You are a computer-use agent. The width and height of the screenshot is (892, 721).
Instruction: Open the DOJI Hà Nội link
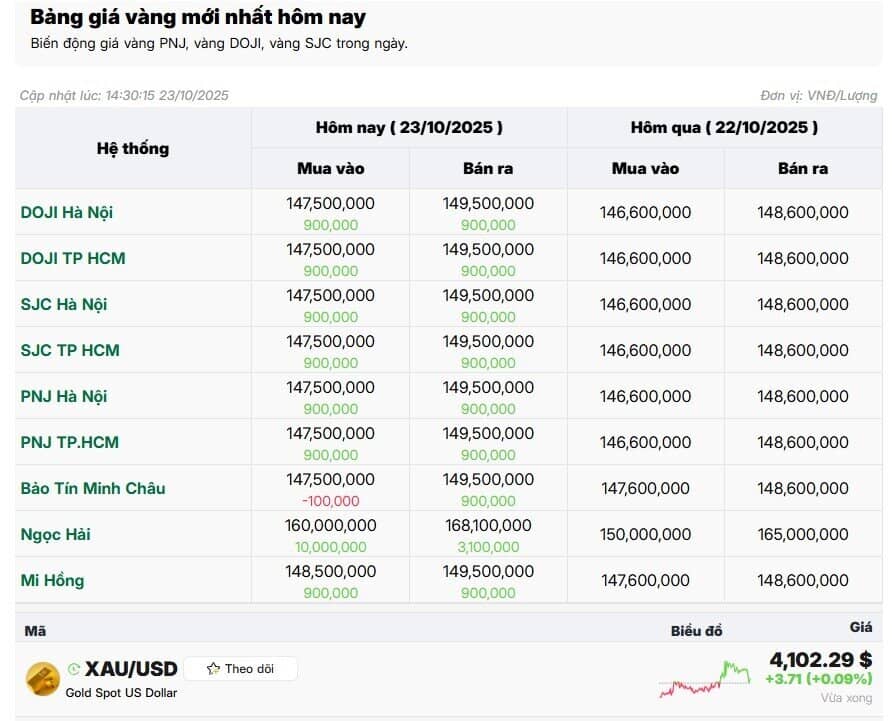coord(67,212)
